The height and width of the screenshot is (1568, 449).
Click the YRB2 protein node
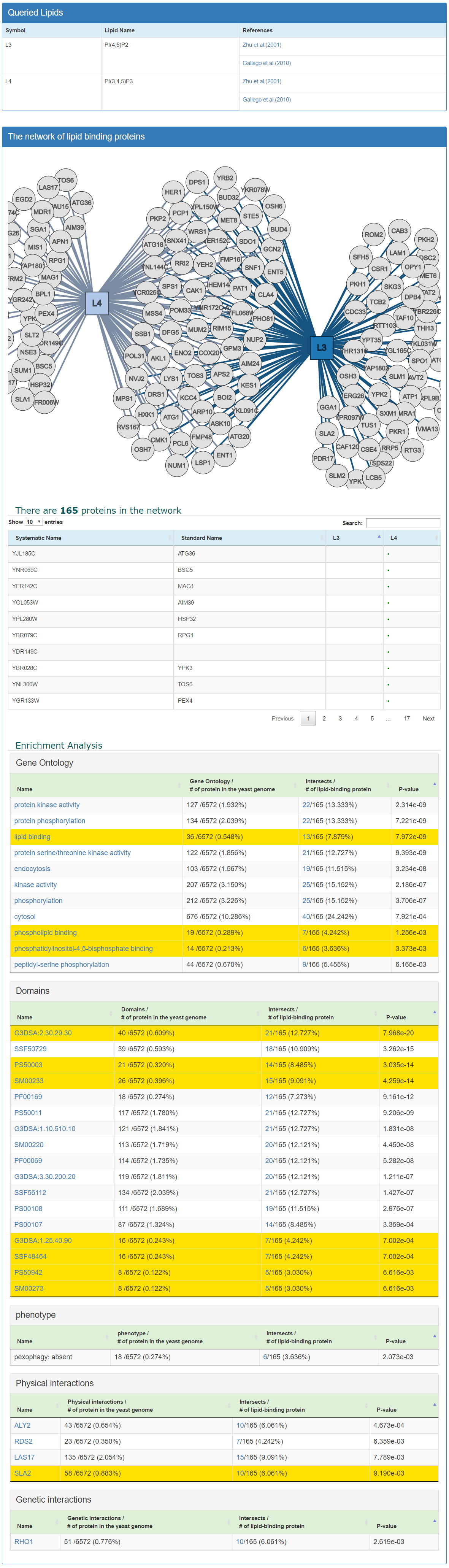click(224, 178)
